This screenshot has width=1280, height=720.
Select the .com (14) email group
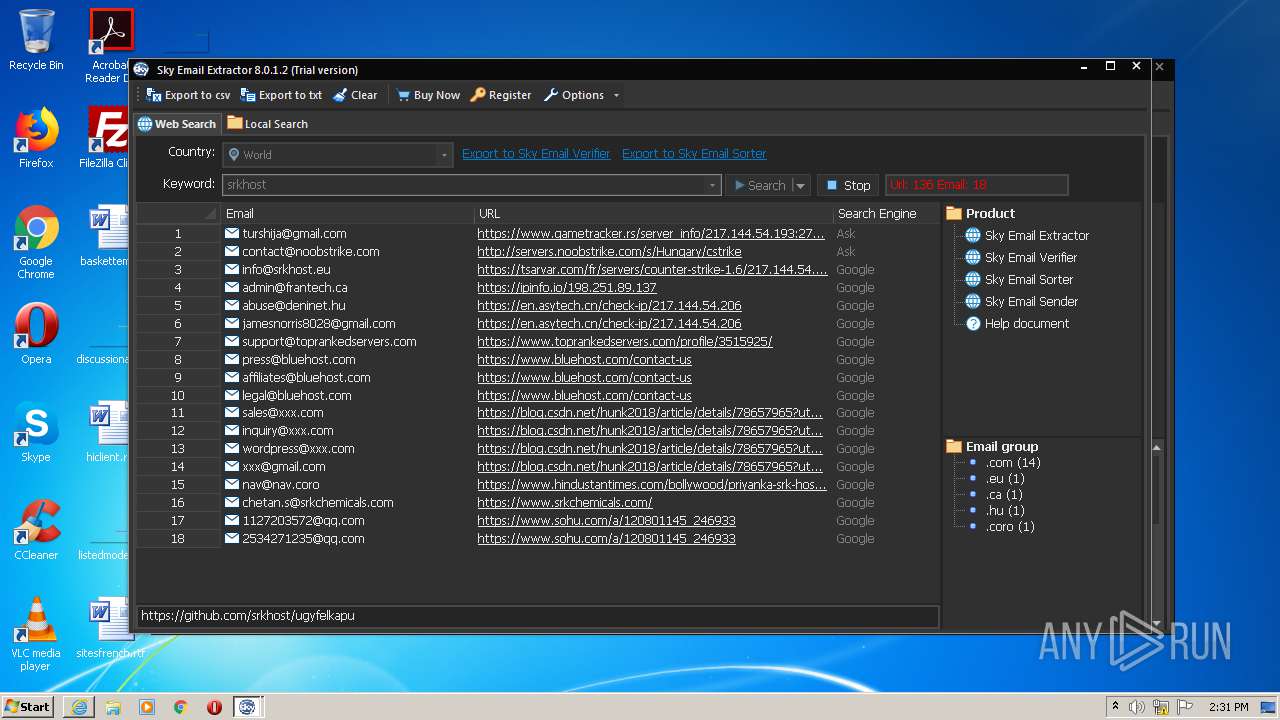[1013, 463]
